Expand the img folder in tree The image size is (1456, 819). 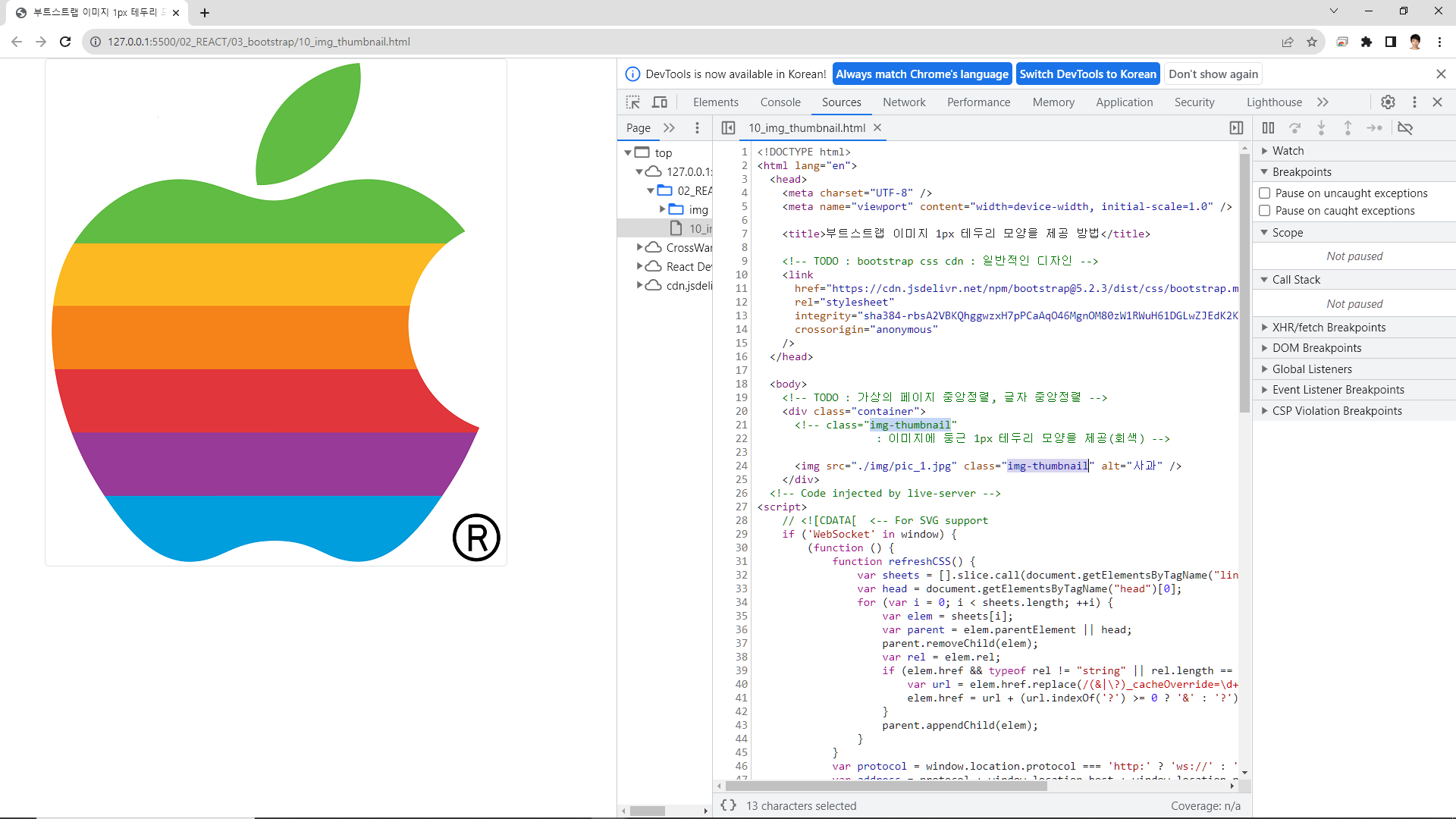[x=662, y=209]
